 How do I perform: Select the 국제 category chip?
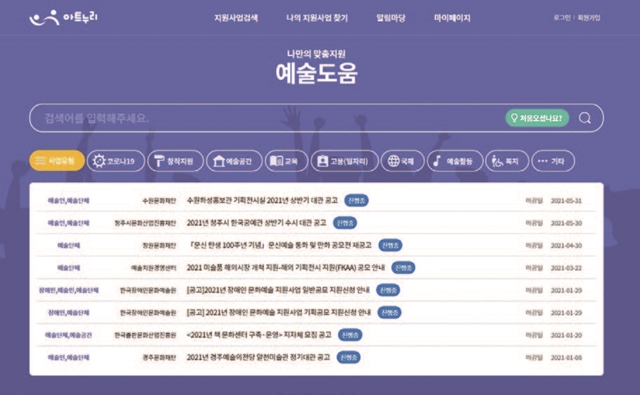point(402,161)
